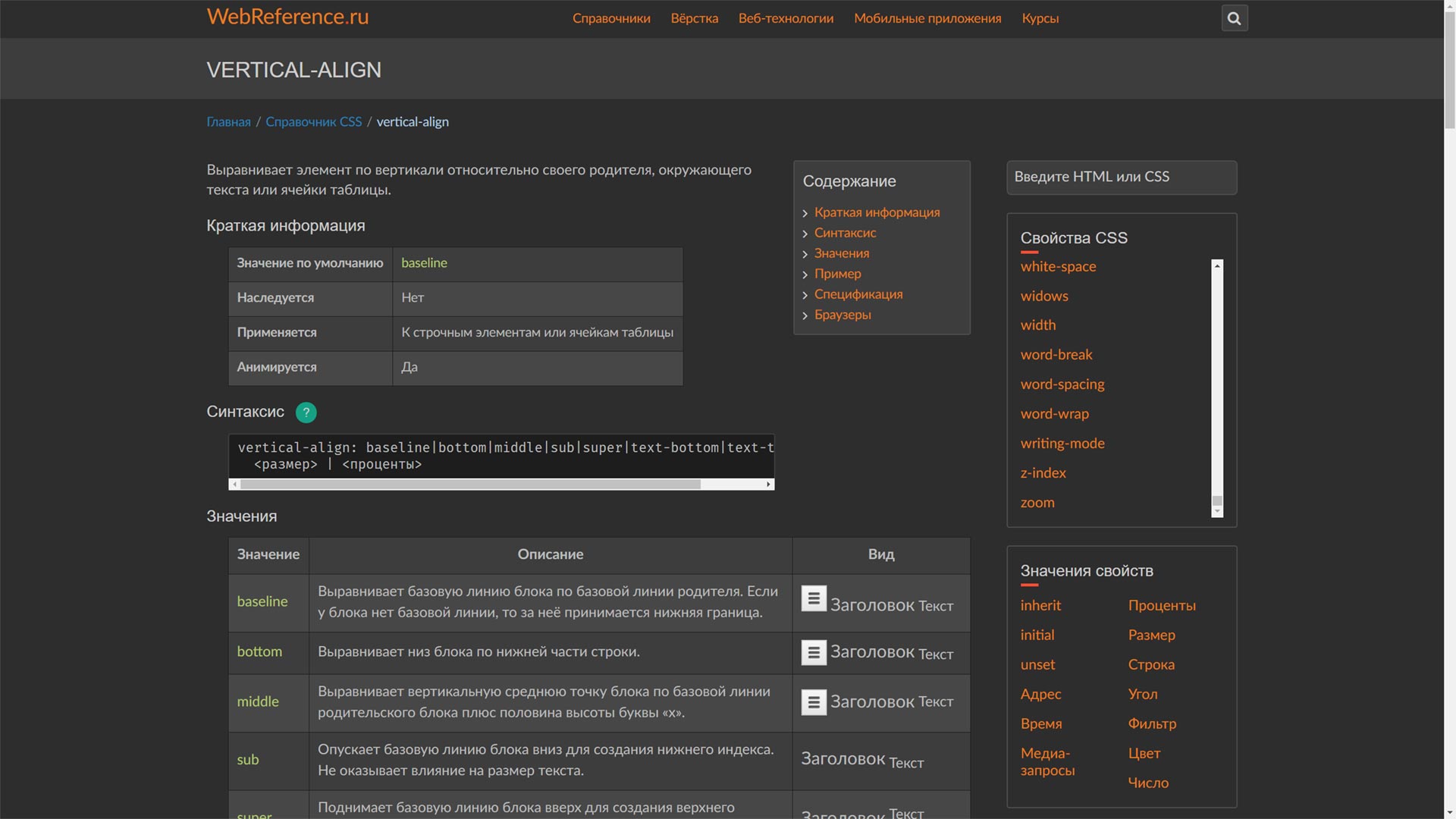Click bottom in the values table

(259, 652)
